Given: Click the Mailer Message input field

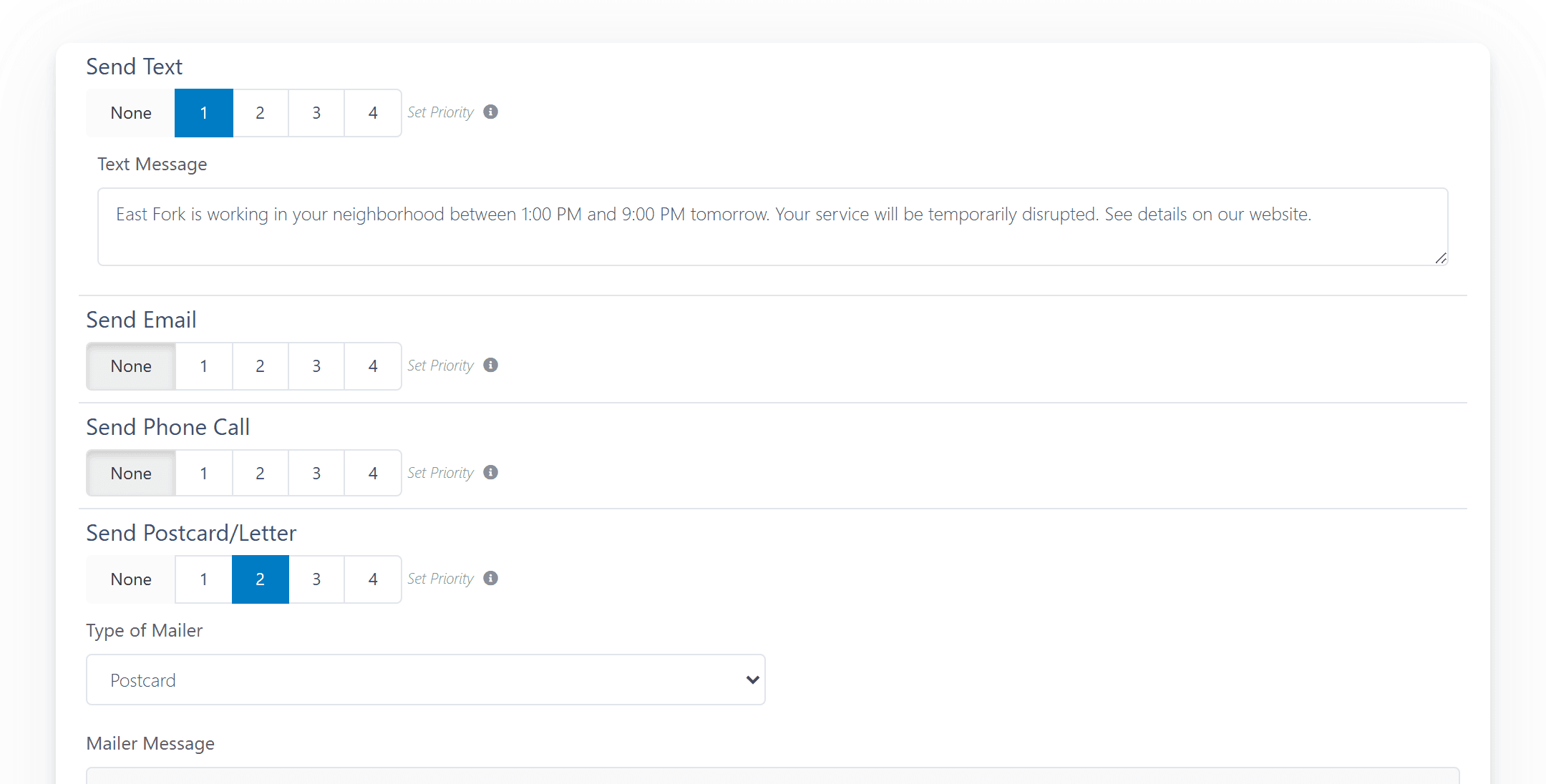Looking at the screenshot, I should point(772,775).
